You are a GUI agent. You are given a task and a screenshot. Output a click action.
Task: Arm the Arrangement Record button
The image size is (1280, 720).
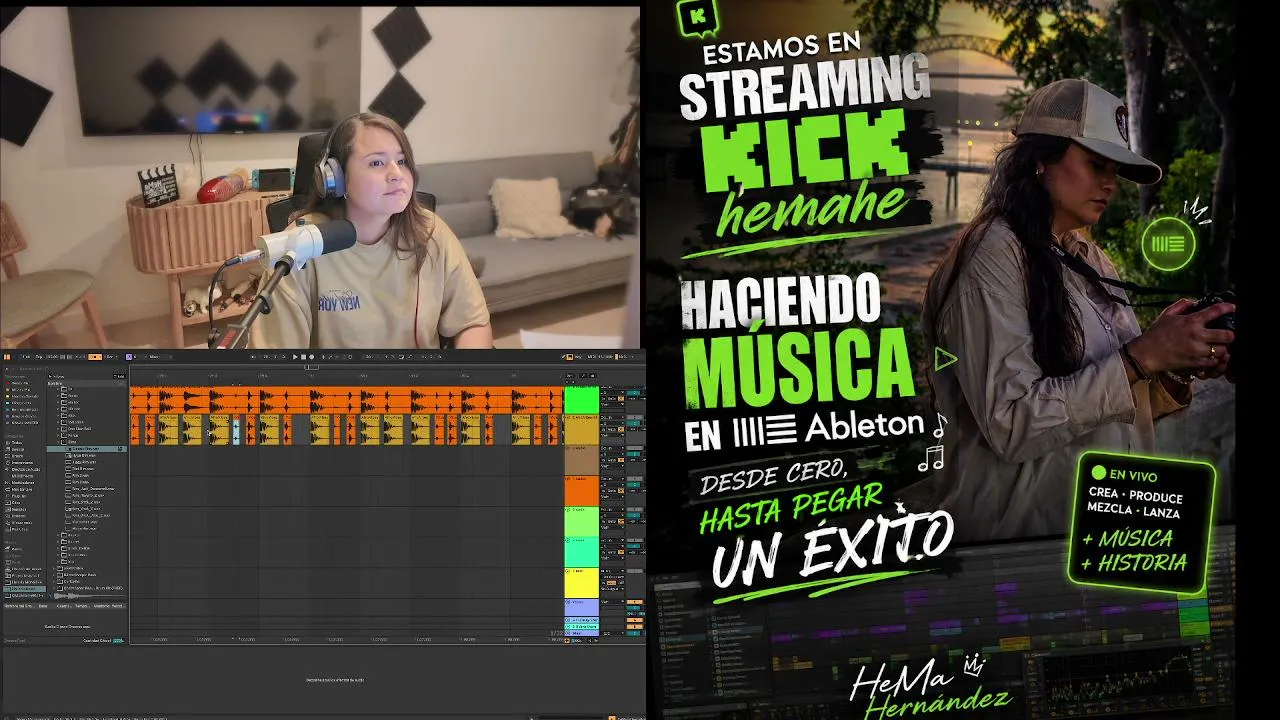click(x=311, y=357)
